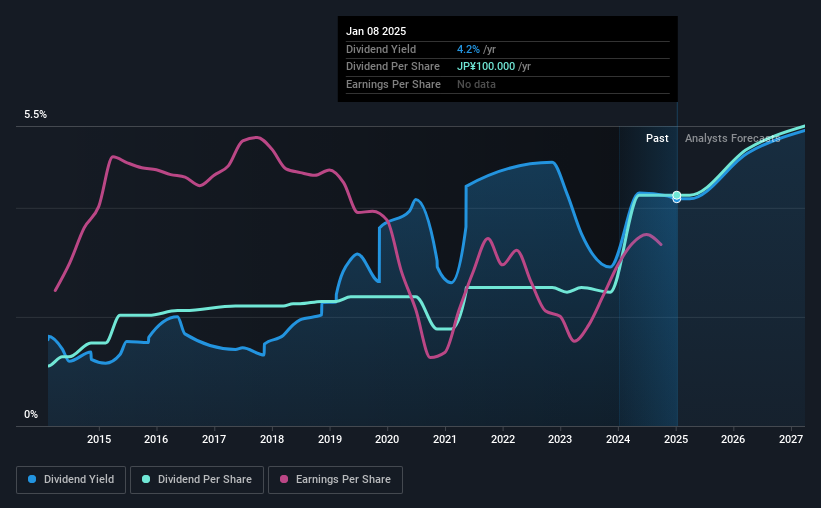821x508 pixels.
Task: Click the tooltip Dividend Yield row label
Action: point(381,49)
